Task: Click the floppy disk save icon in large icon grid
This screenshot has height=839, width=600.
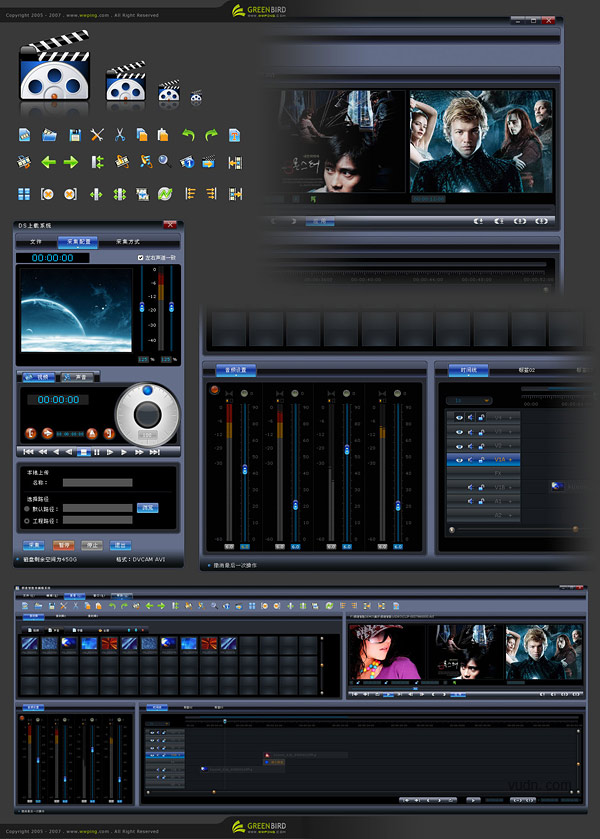Action: [75, 135]
